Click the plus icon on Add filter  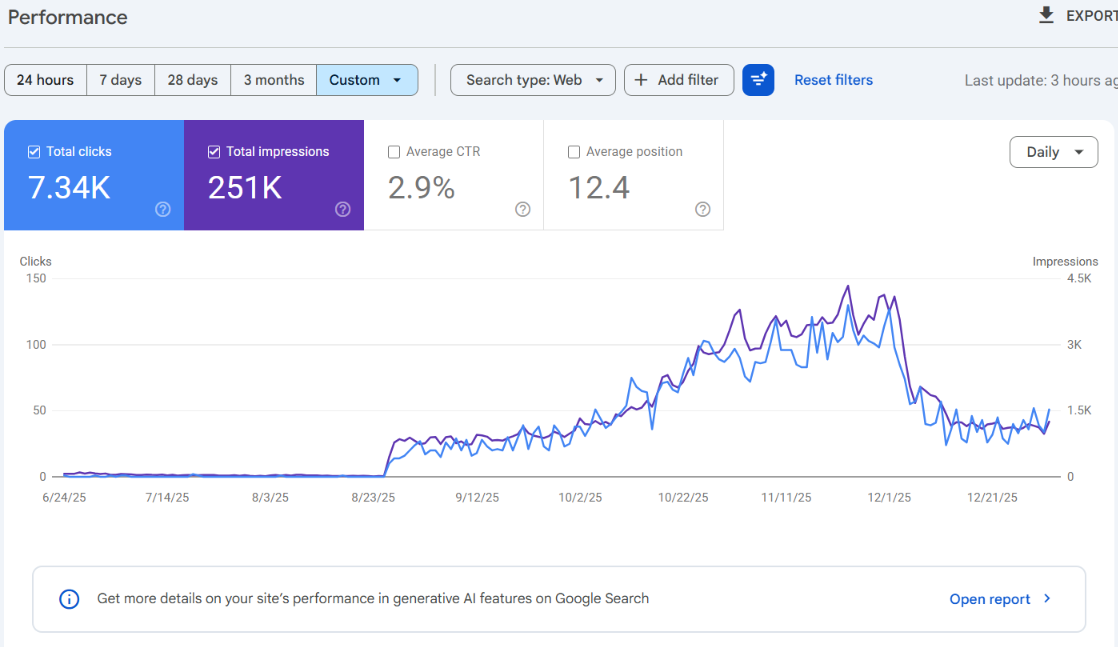click(x=641, y=80)
